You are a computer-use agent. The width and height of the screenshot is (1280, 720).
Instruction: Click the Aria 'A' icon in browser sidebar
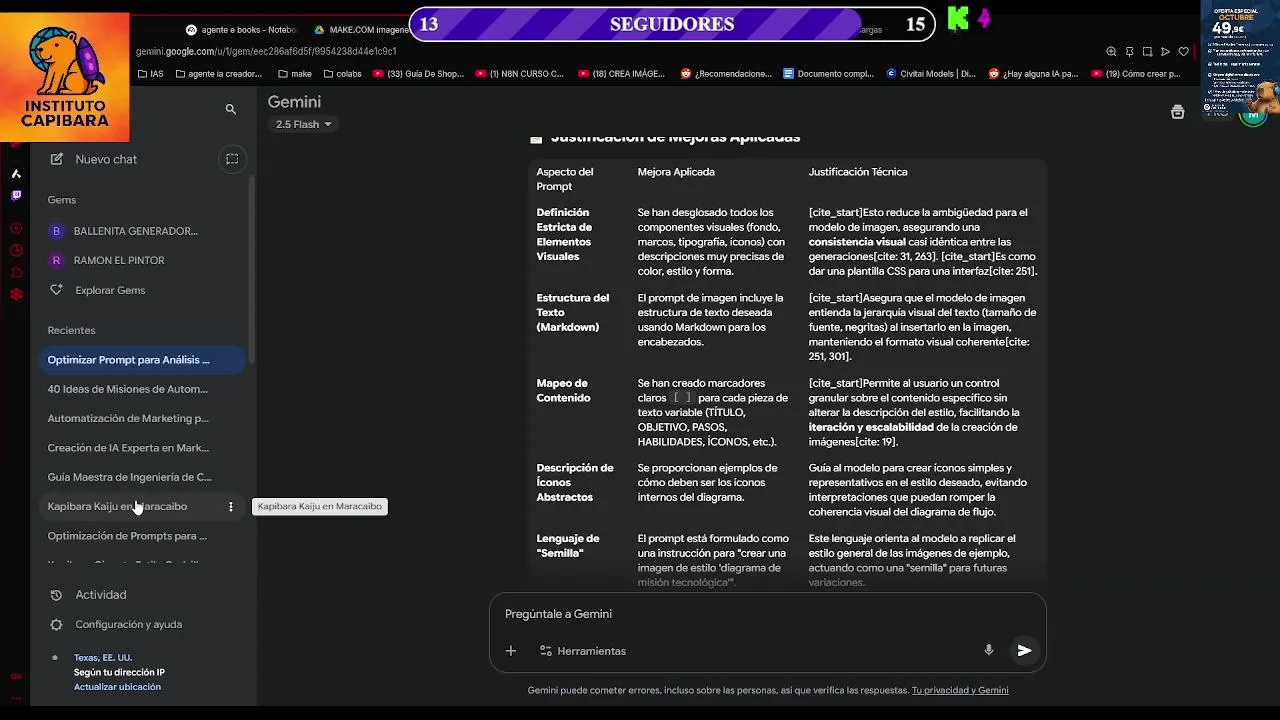coord(16,174)
